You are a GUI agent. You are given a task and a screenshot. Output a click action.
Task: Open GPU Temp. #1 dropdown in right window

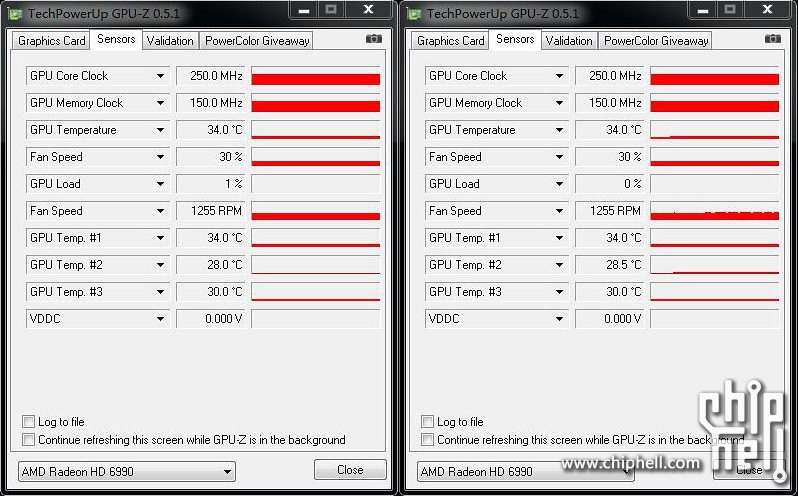pyautogui.click(x=497, y=238)
